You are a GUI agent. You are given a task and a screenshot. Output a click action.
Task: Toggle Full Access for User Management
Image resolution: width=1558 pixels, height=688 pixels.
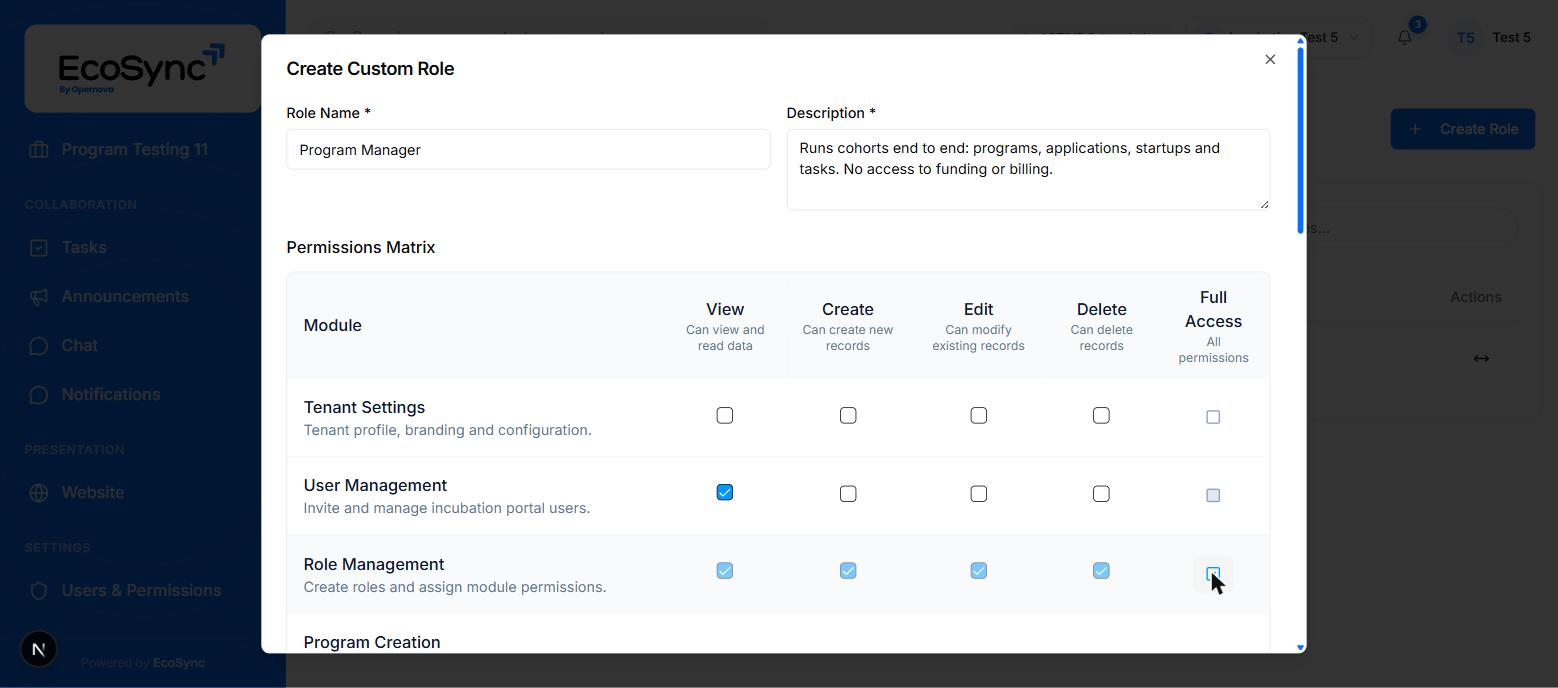tap(1213, 495)
